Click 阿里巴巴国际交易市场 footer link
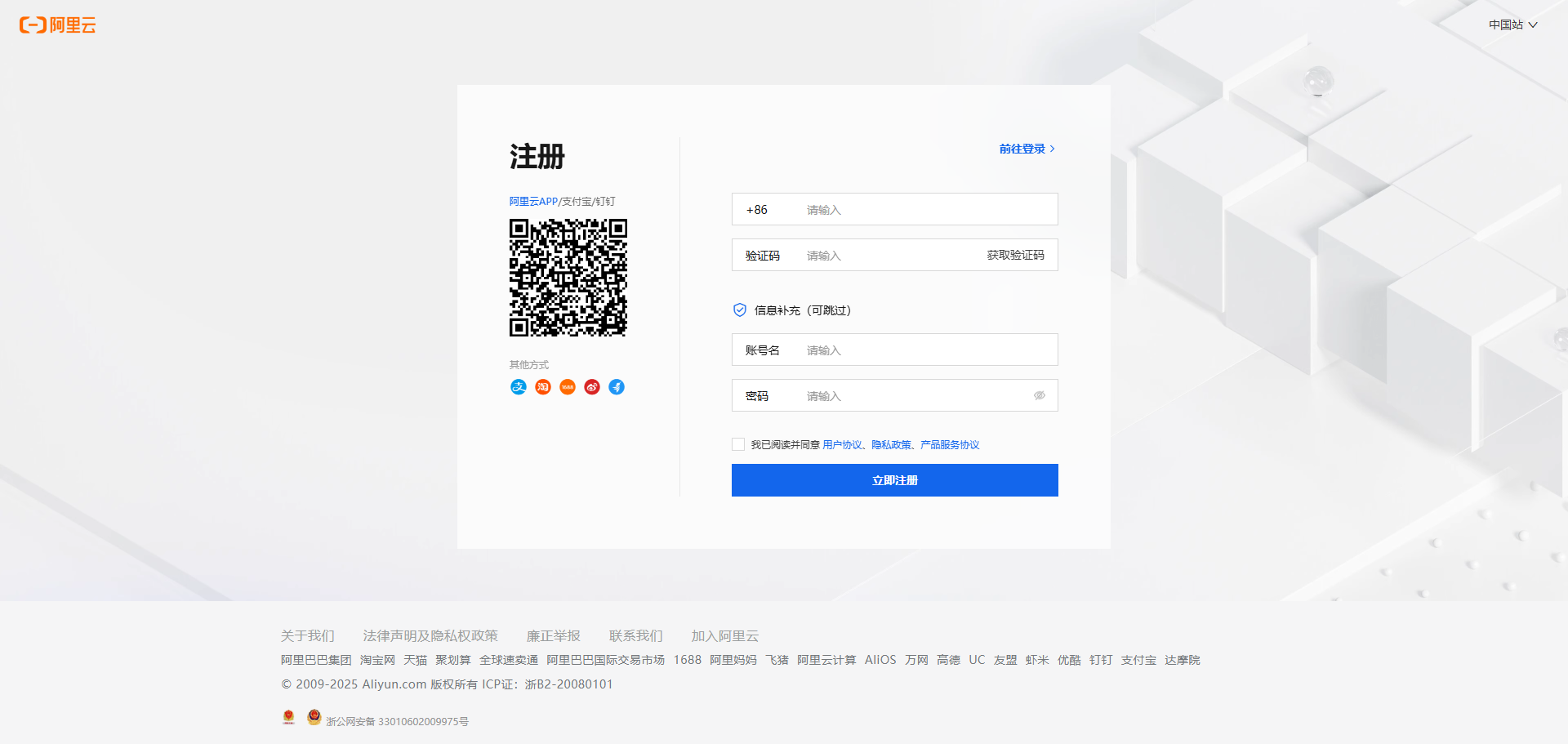1568x744 pixels. pyautogui.click(x=606, y=660)
